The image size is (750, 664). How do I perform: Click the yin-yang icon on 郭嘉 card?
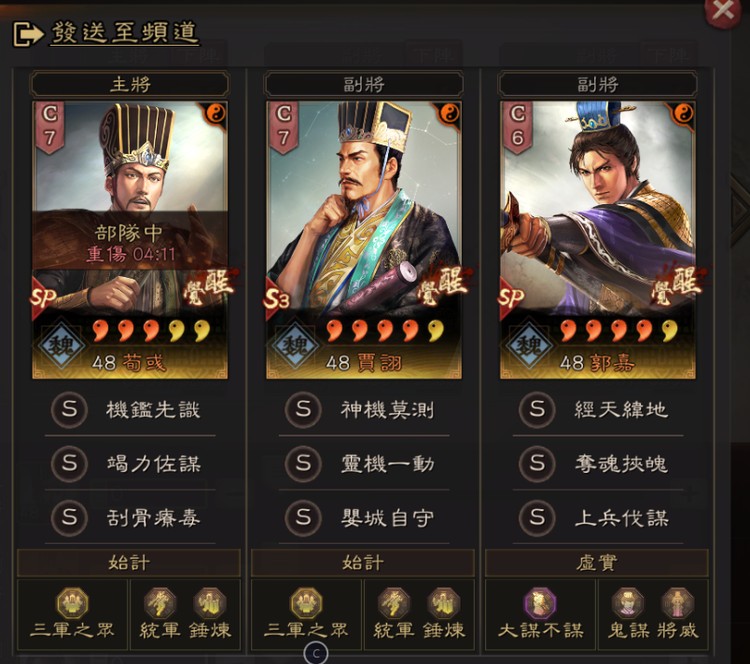point(684,114)
